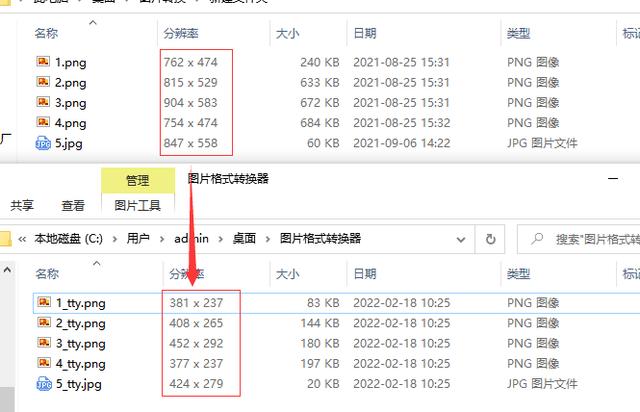Minimize the 图片格式转换器 window
The height and width of the screenshot is (412, 640).
point(613,178)
